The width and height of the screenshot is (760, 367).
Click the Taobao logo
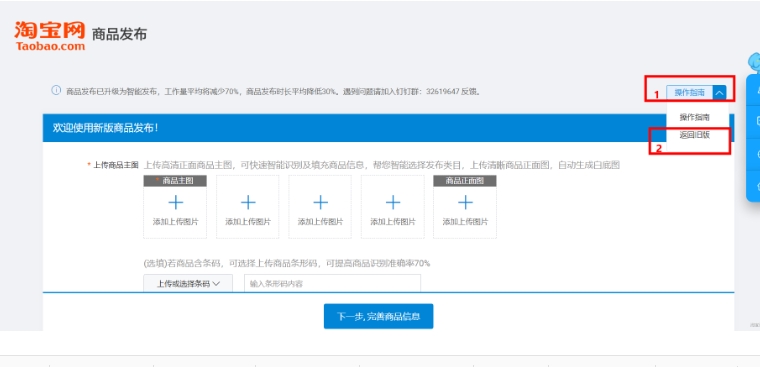pyautogui.click(x=49, y=36)
